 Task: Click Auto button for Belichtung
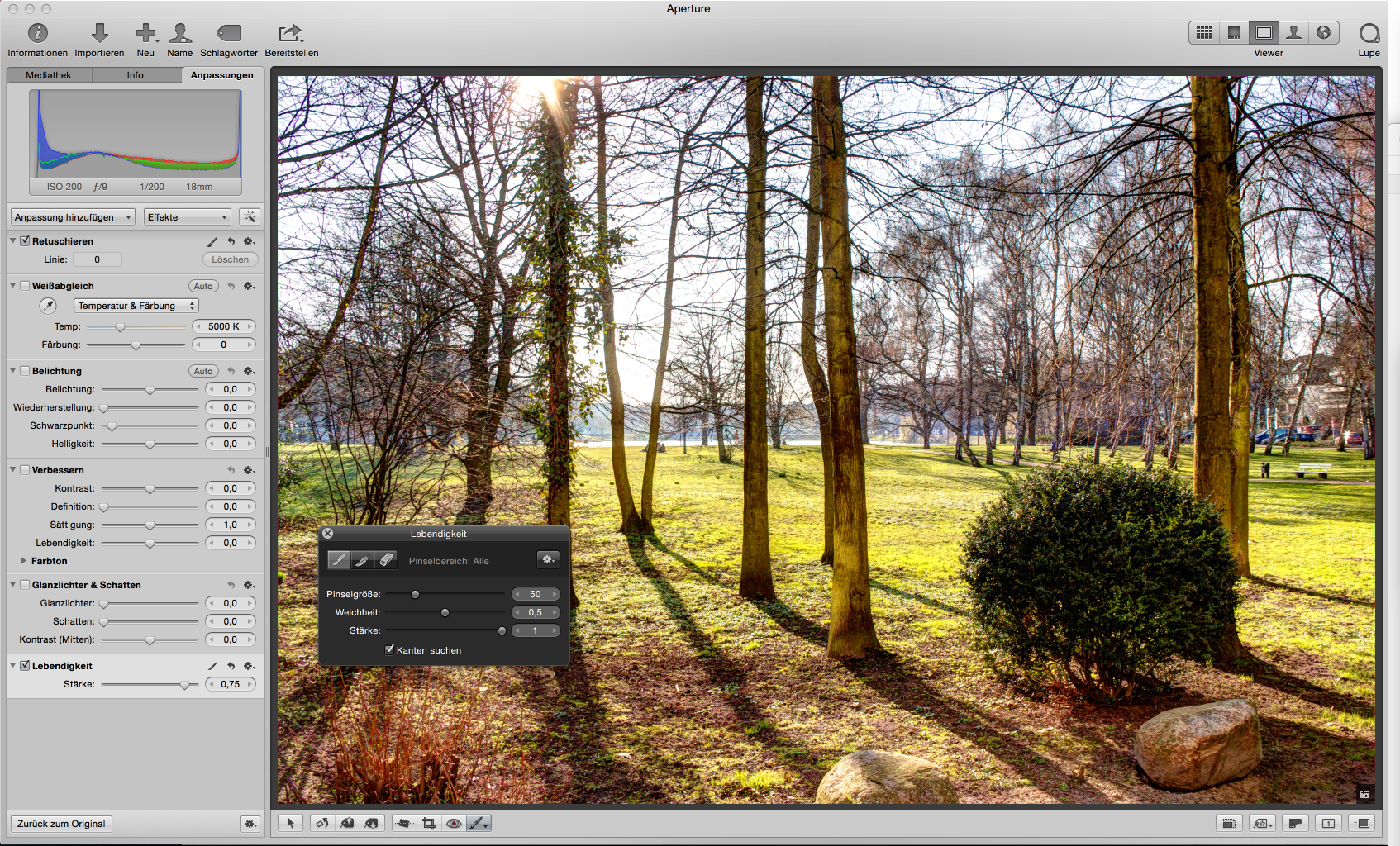point(203,371)
